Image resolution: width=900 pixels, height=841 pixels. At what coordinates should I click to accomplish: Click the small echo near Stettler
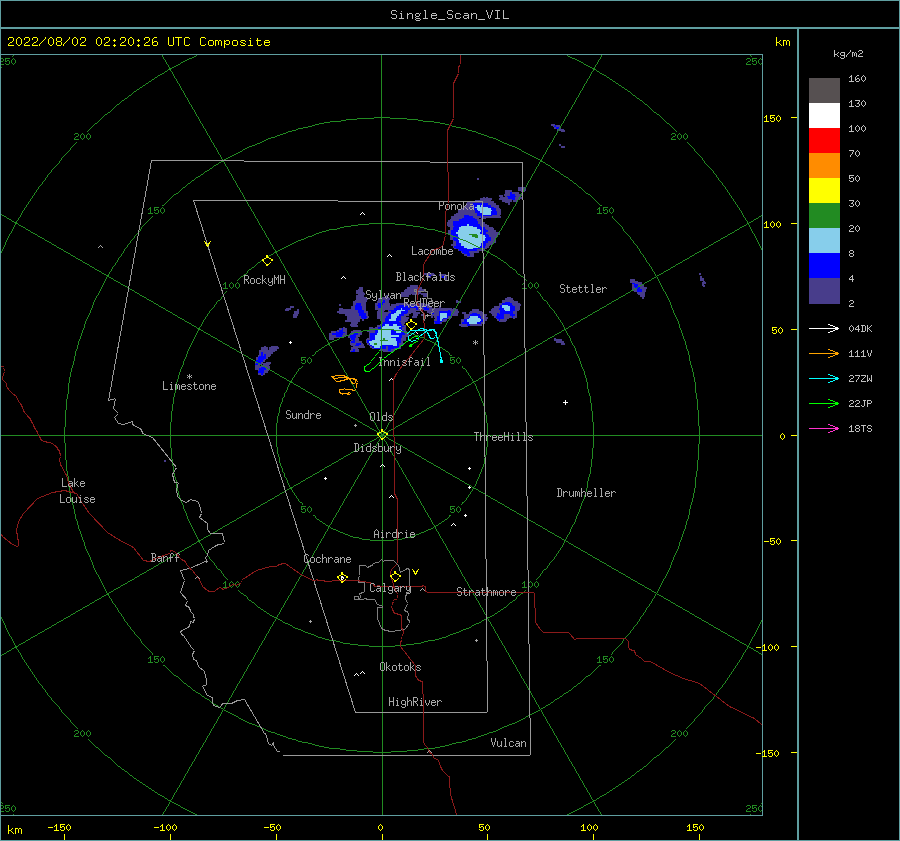pos(638,287)
